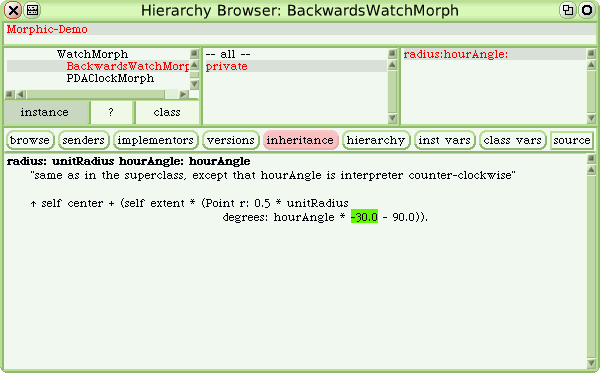The height and width of the screenshot is (373, 600).
Task: Click the senders button
Action: tap(83, 140)
